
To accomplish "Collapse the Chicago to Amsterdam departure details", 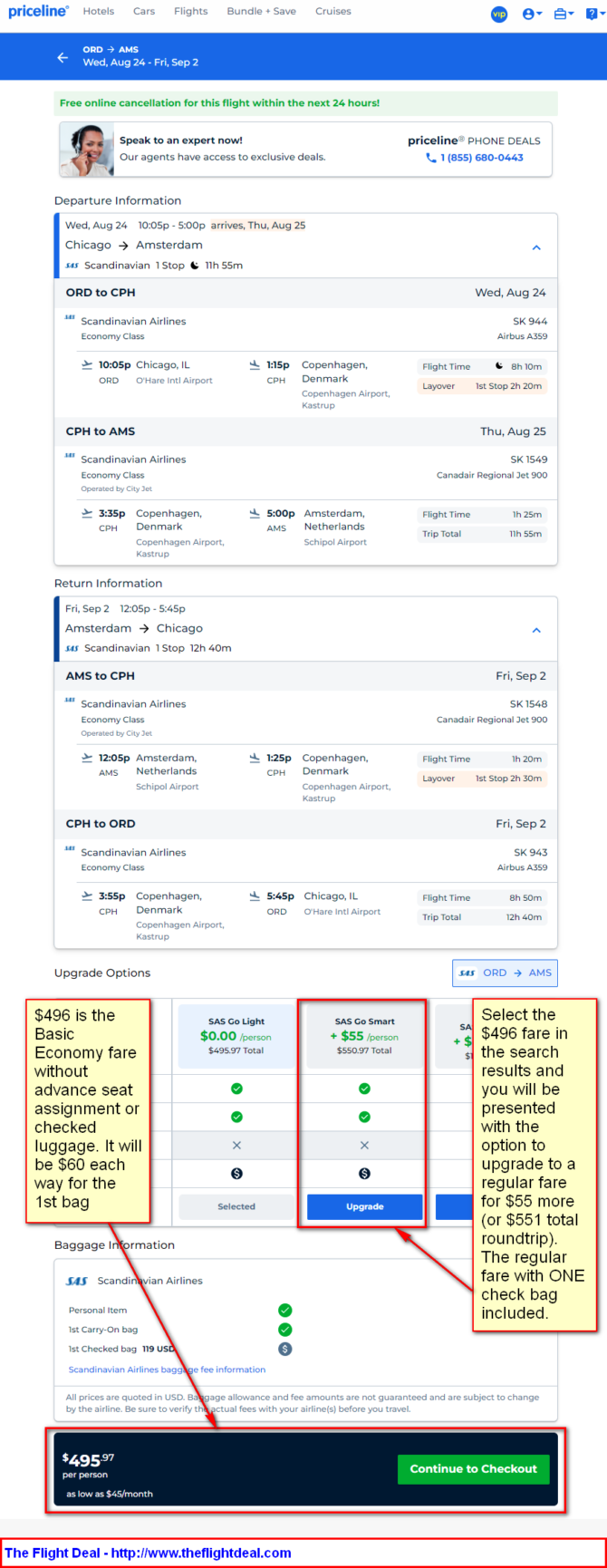I will 536,247.
